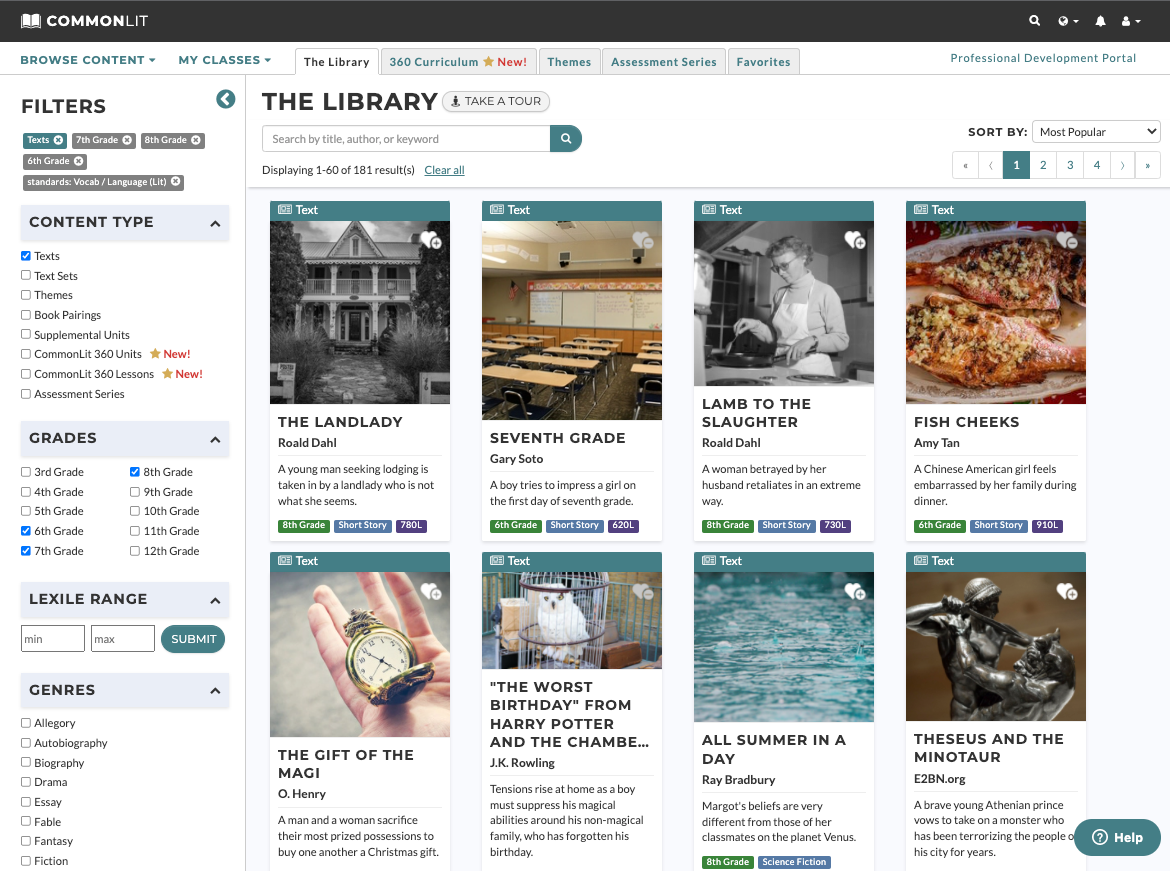Submit the Lexile range
Viewport: 1170px width, 871px height.
[193, 639]
